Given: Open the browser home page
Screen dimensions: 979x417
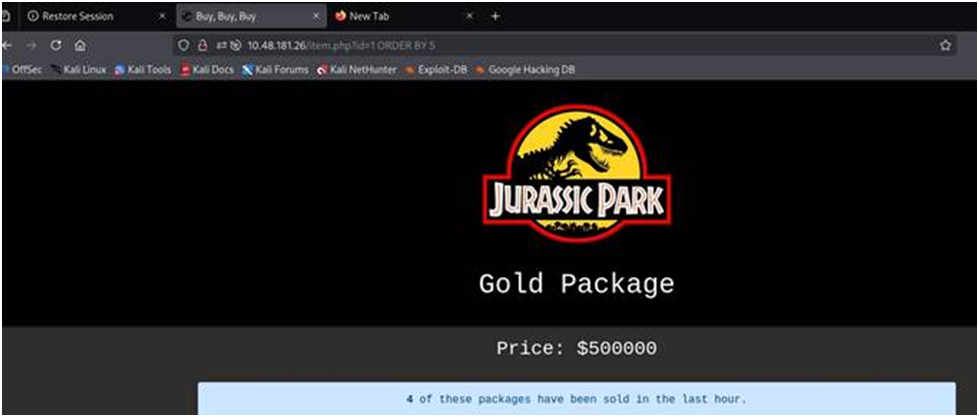Looking at the screenshot, I should (x=80, y=46).
